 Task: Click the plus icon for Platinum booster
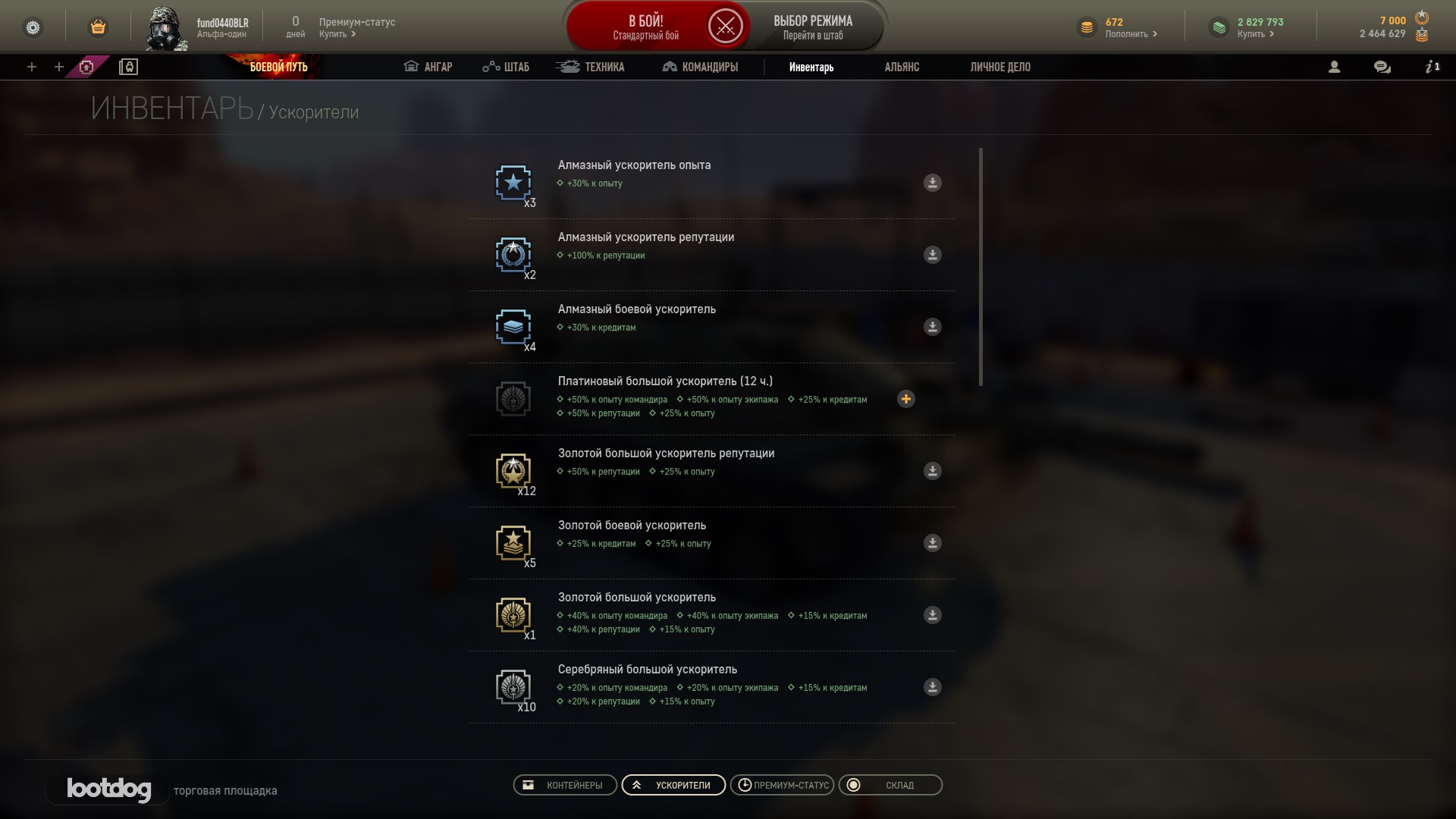[905, 399]
